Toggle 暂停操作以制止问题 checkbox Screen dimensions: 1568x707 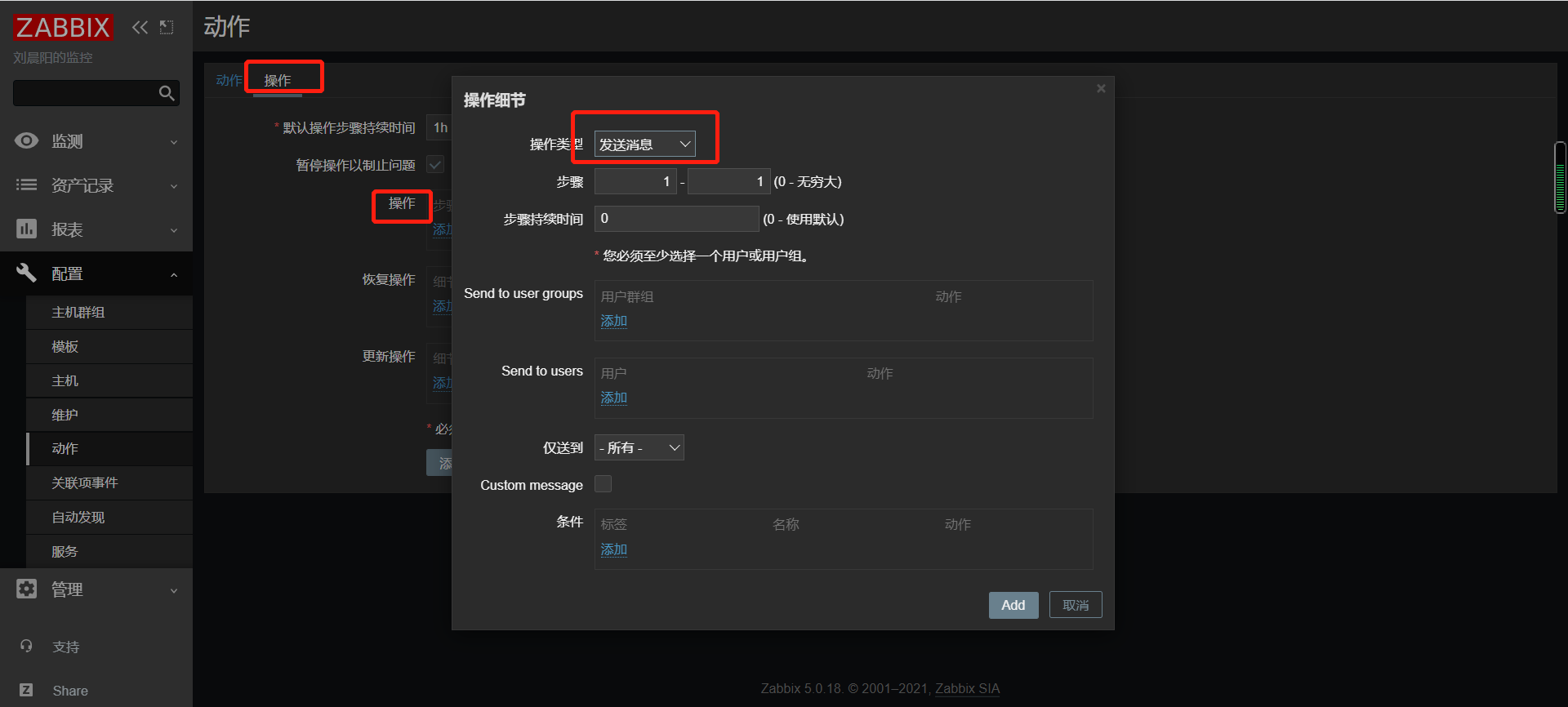pos(435,165)
